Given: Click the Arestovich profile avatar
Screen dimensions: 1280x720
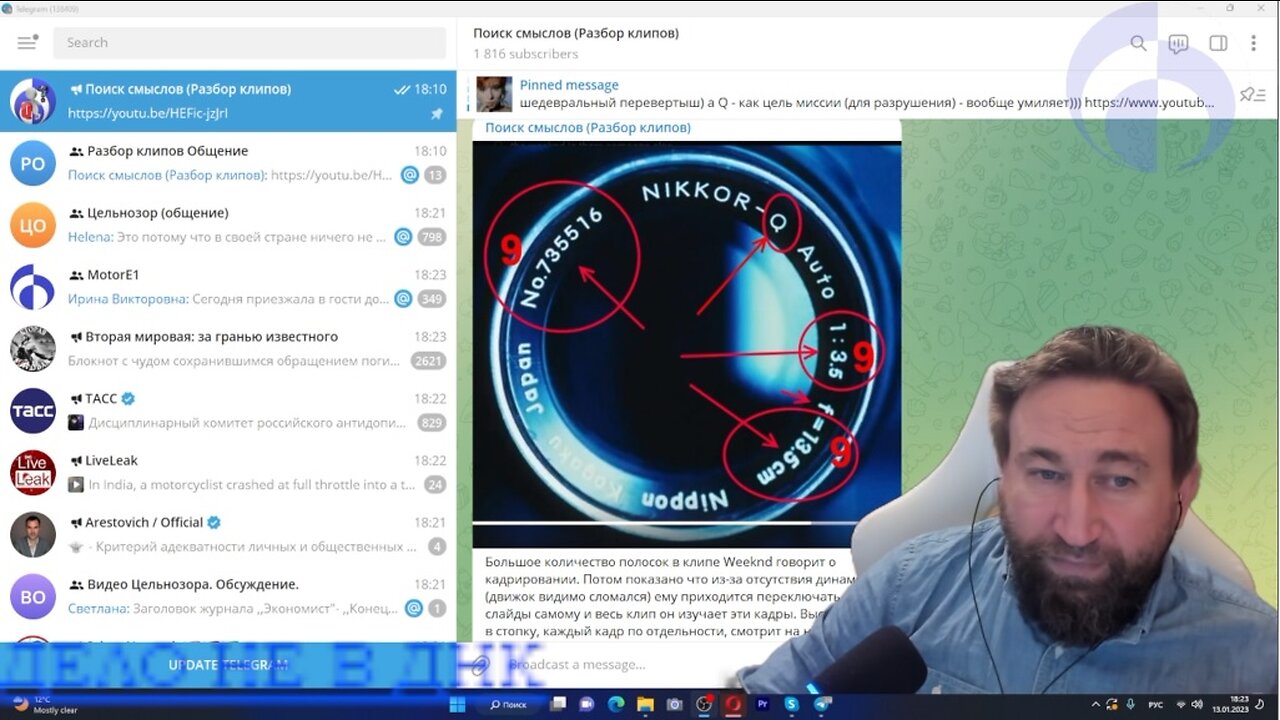Looking at the screenshot, I should tap(33, 535).
